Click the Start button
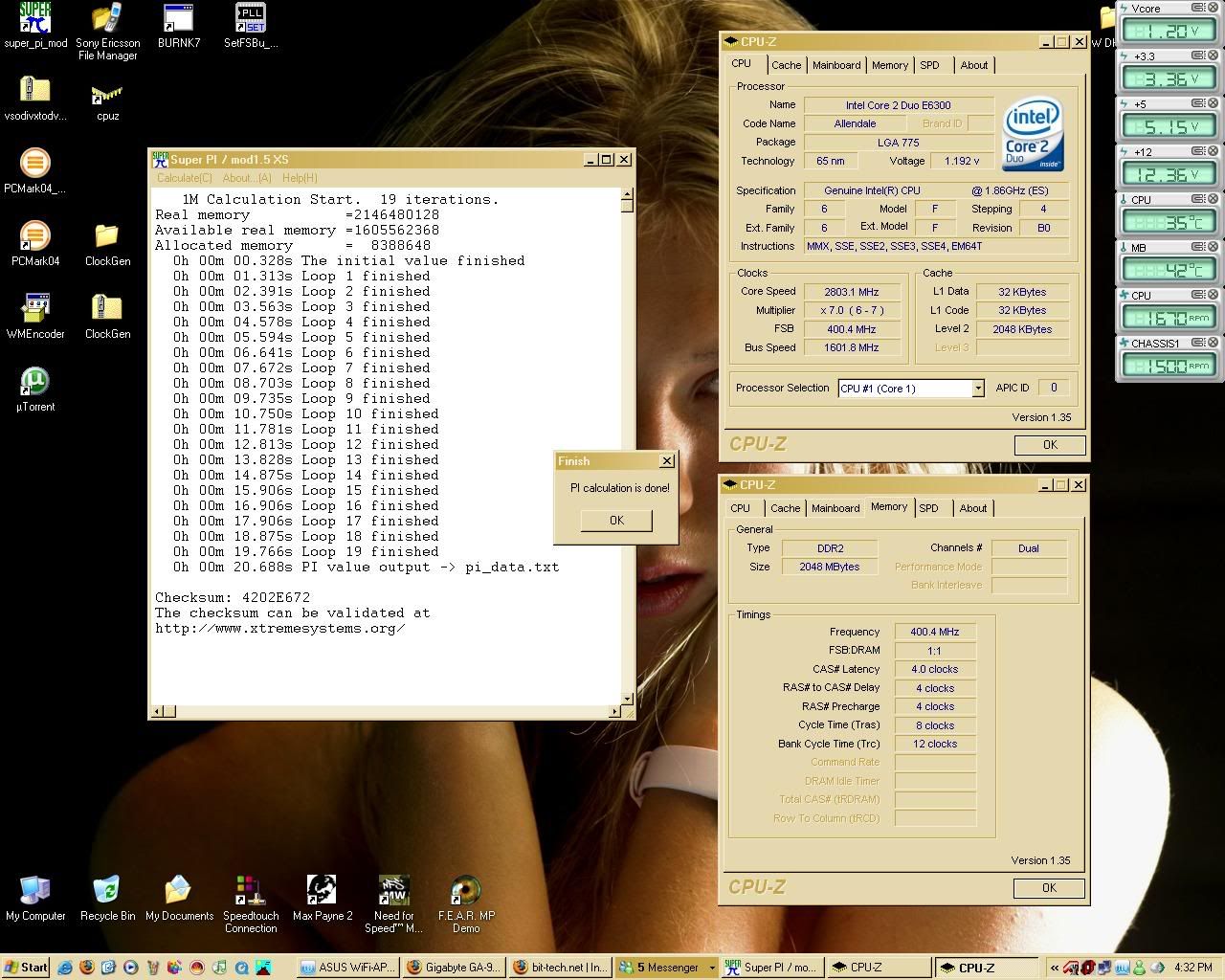Viewport: 1225px width, 980px height. 27,968
